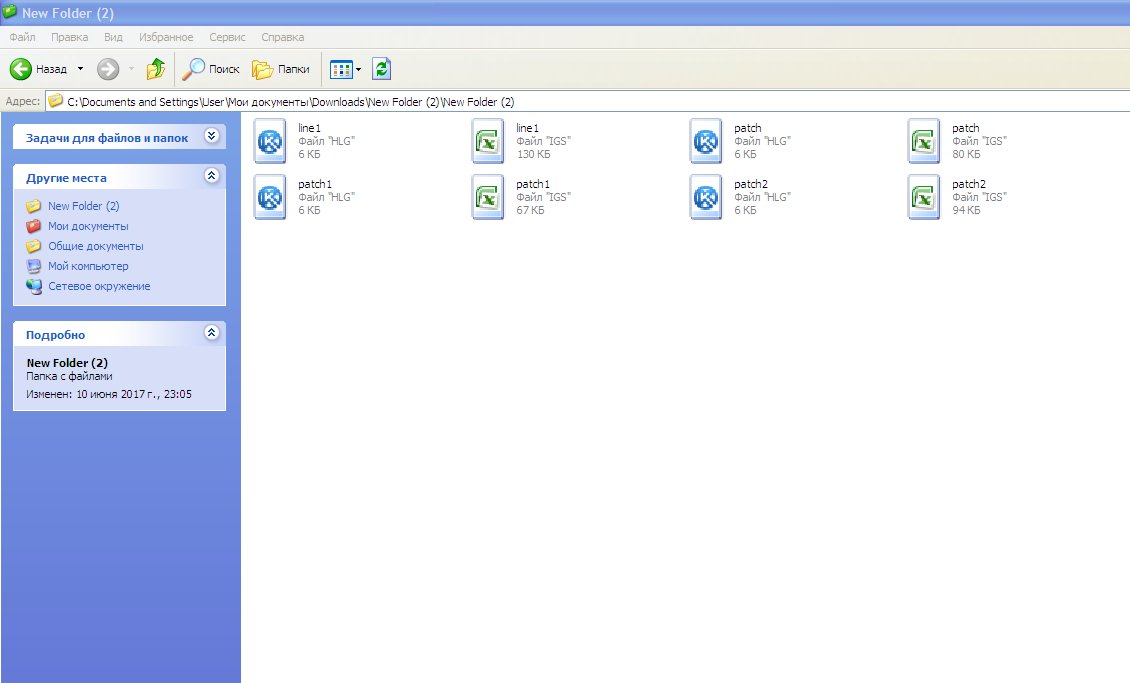This screenshot has width=1130, height=683.
Task: Open the Избранное menu
Action: coord(166,37)
